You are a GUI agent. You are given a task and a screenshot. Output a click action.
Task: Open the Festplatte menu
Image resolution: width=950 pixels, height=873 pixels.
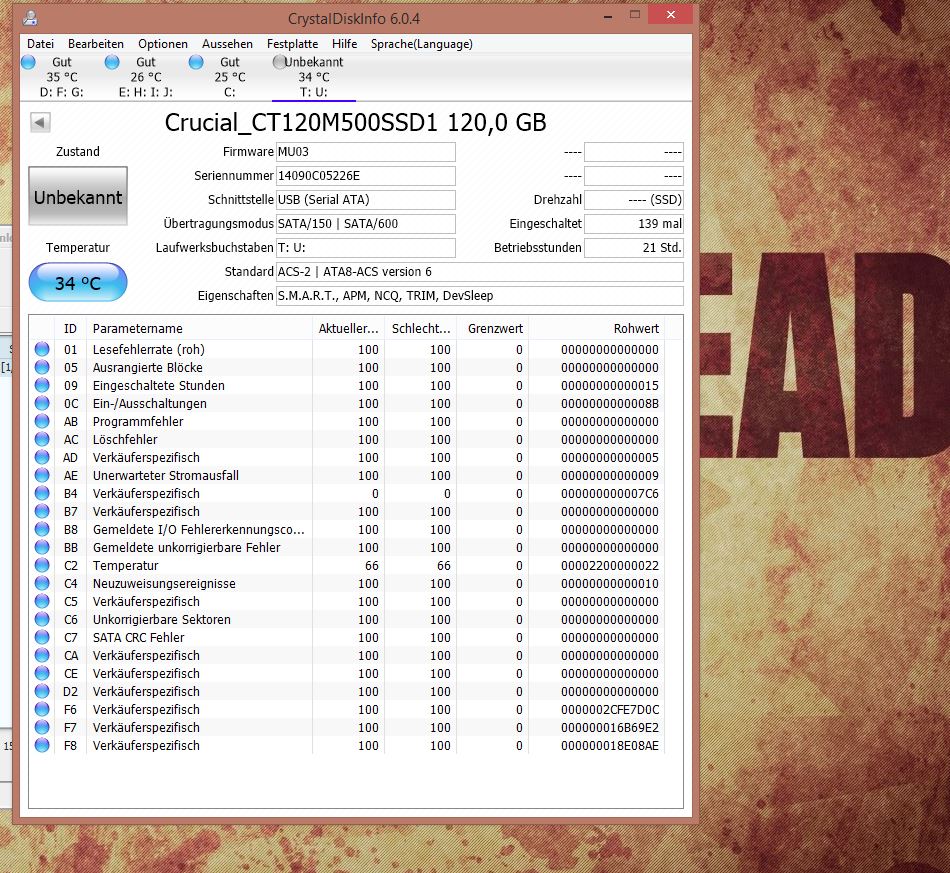point(293,44)
